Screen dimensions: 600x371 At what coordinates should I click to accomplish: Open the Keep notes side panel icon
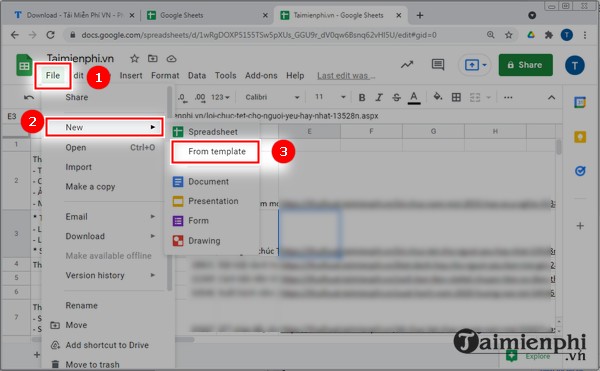click(580, 137)
